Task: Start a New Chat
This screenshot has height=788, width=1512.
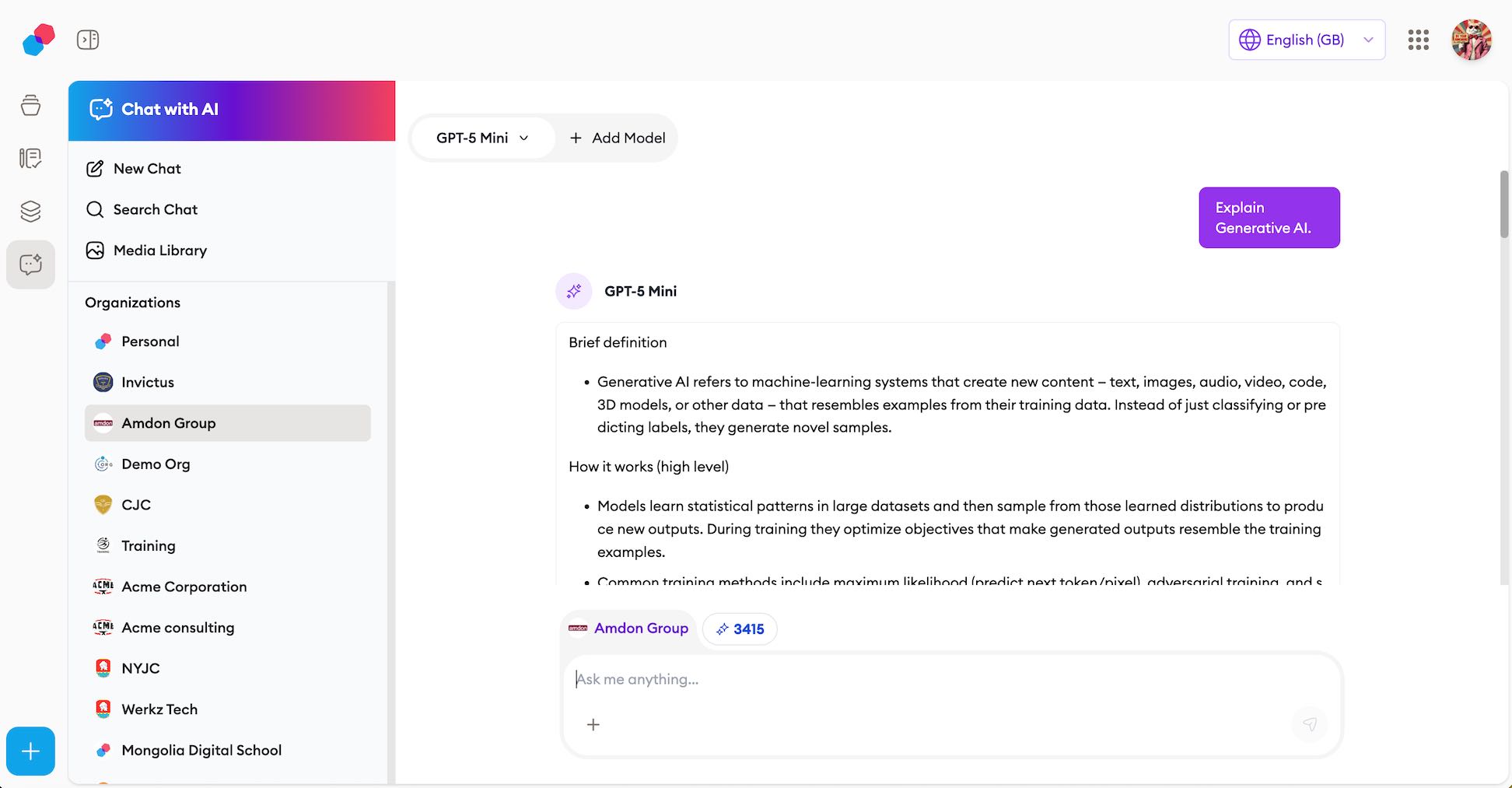Action: pos(147,168)
